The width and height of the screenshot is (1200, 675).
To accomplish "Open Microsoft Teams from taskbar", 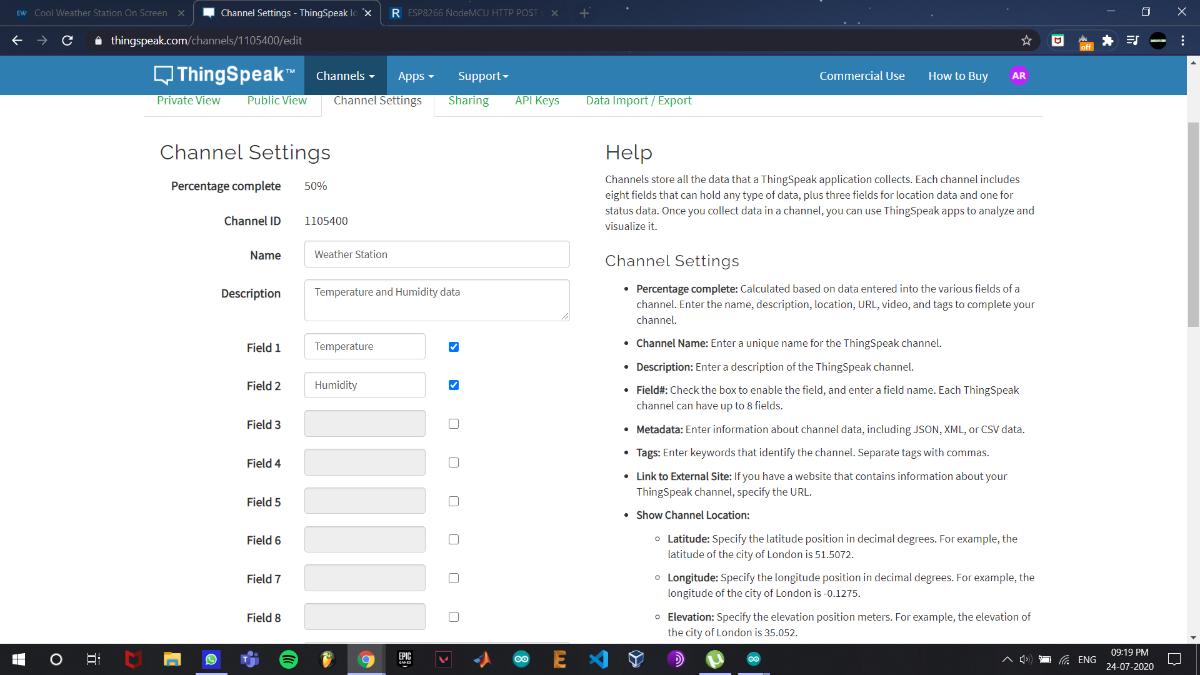I will coord(249,659).
